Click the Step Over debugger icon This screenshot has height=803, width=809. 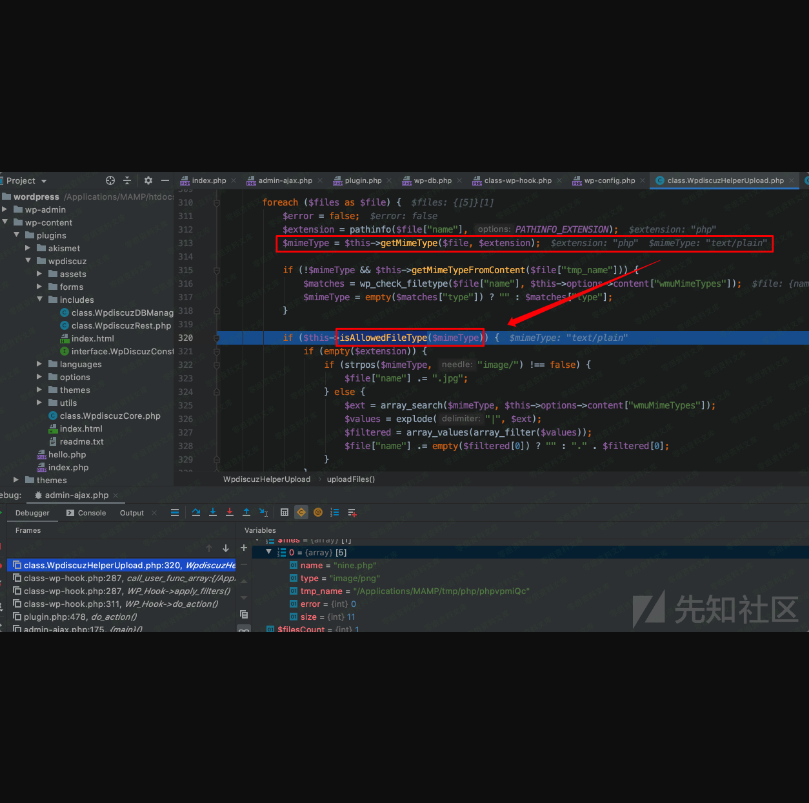[x=194, y=513]
